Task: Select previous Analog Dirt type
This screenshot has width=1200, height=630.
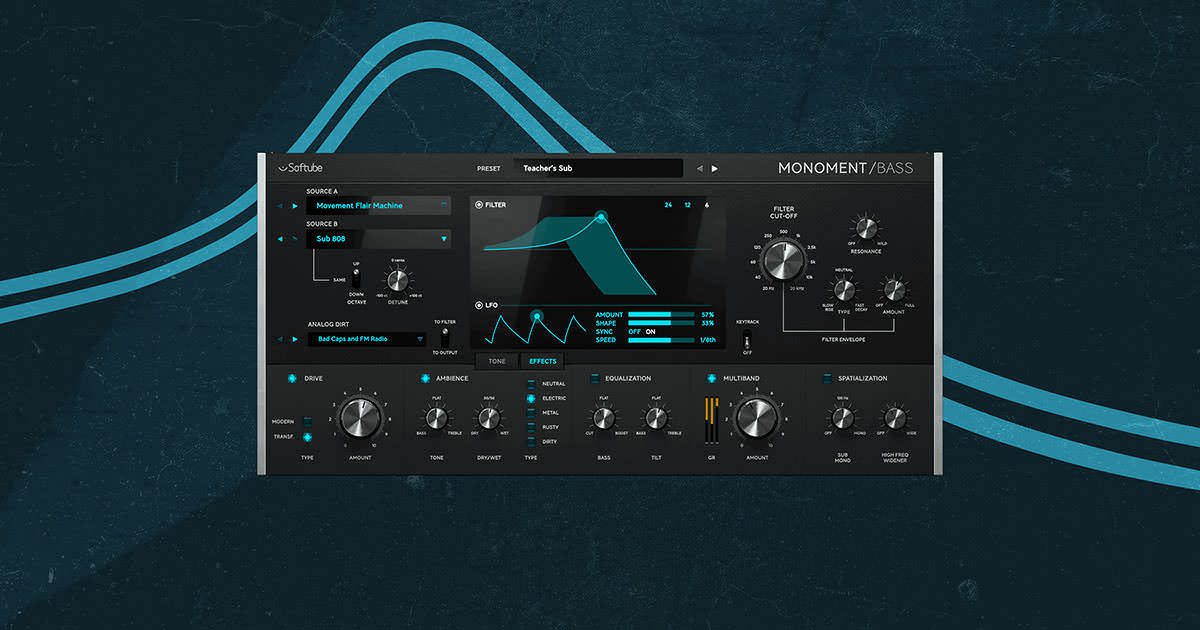Action: tap(281, 339)
